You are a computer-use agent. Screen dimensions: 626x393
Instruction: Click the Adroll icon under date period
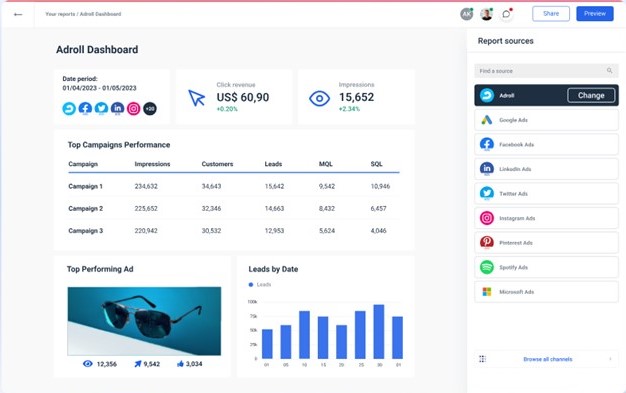coord(69,108)
